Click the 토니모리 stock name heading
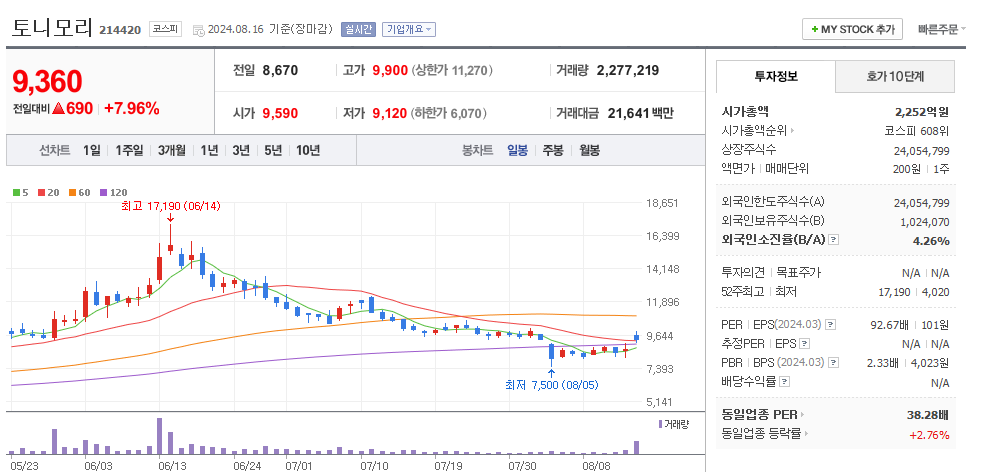The width and height of the screenshot is (983, 472). tap(52, 28)
